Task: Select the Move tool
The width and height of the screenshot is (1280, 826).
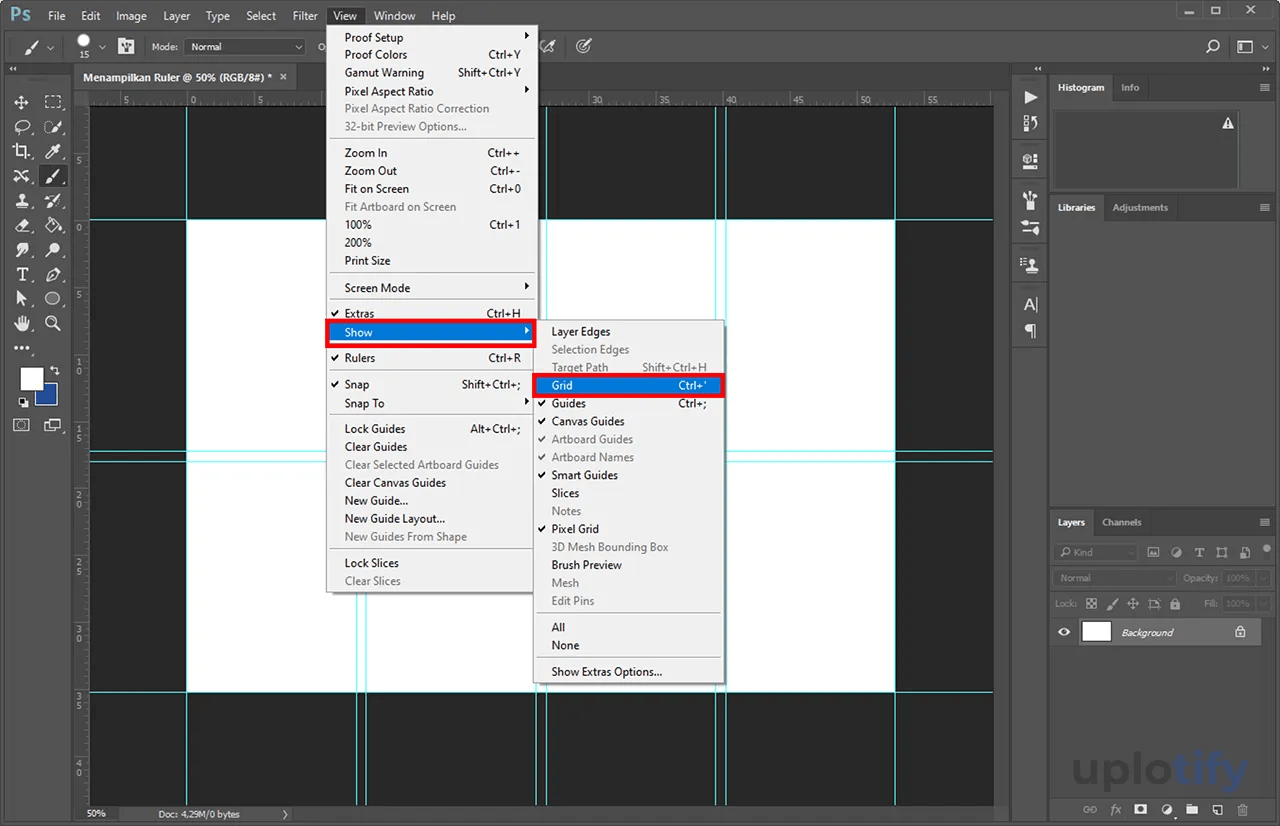Action: click(x=22, y=103)
